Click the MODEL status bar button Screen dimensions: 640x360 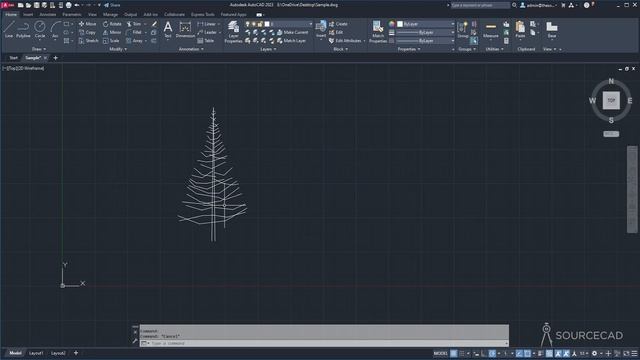(x=440, y=353)
